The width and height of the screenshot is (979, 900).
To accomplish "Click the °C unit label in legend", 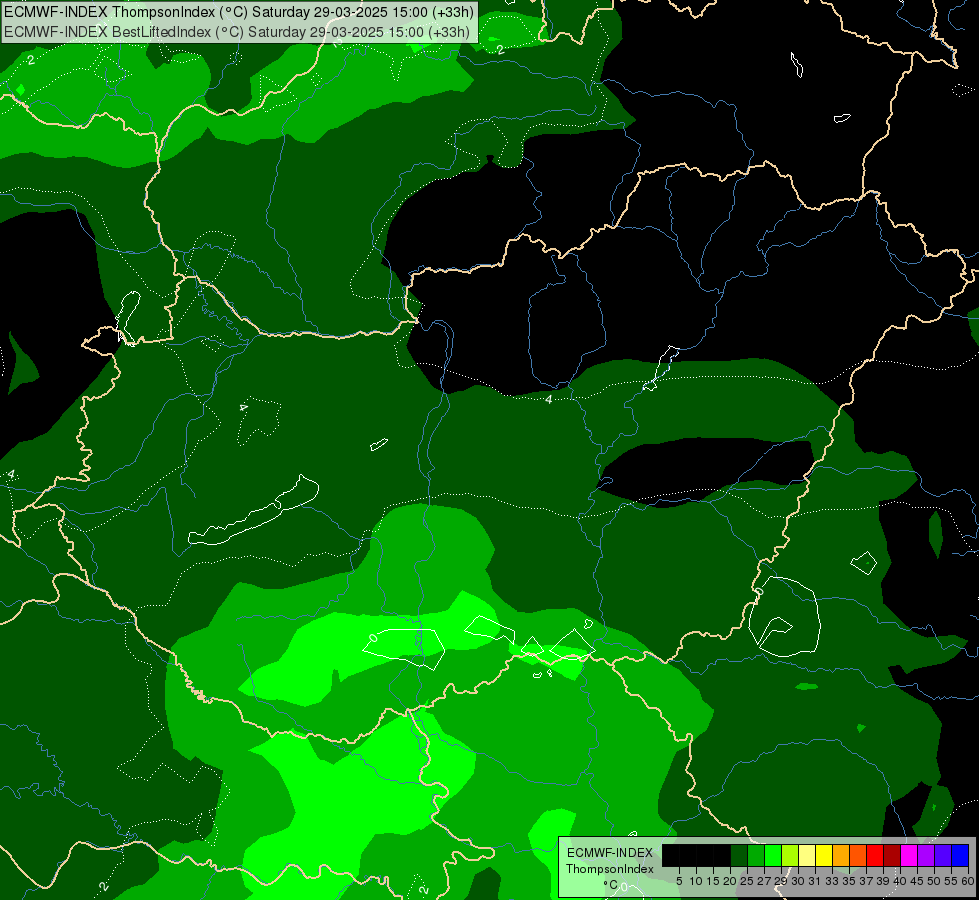I will [611, 885].
